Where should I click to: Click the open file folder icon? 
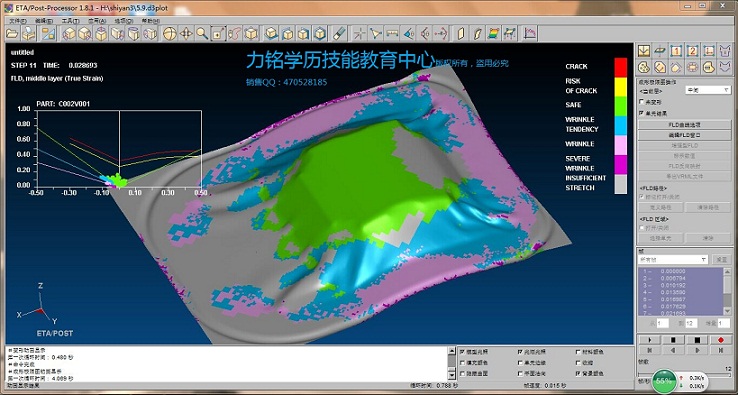click(11, 33)
